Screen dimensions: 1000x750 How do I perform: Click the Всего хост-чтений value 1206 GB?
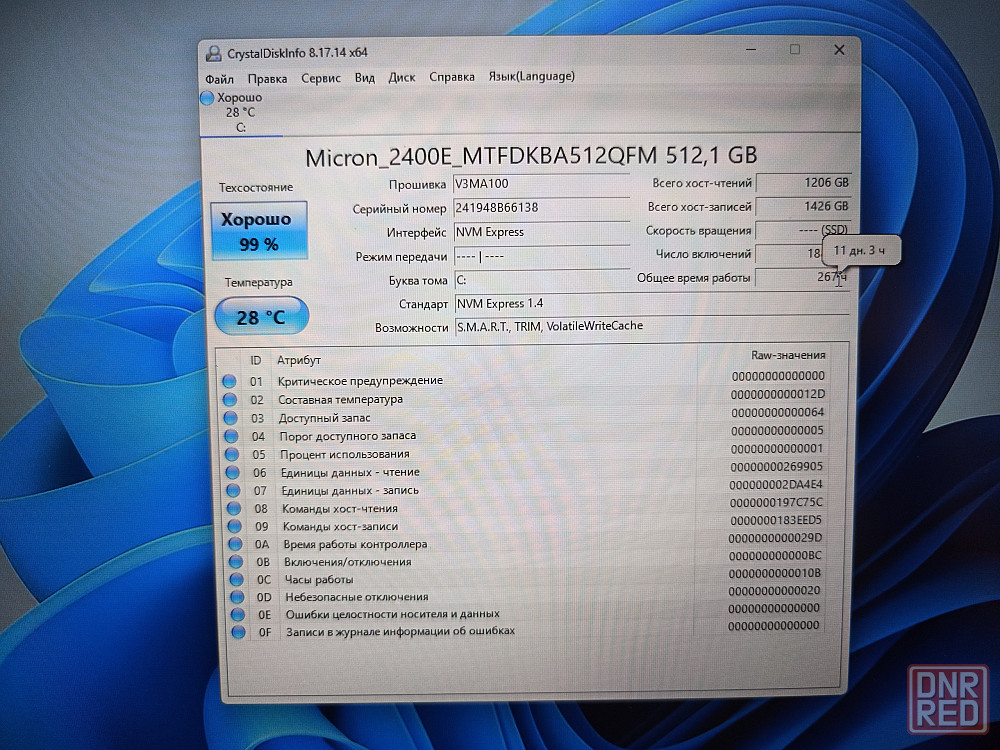(804, 182)
